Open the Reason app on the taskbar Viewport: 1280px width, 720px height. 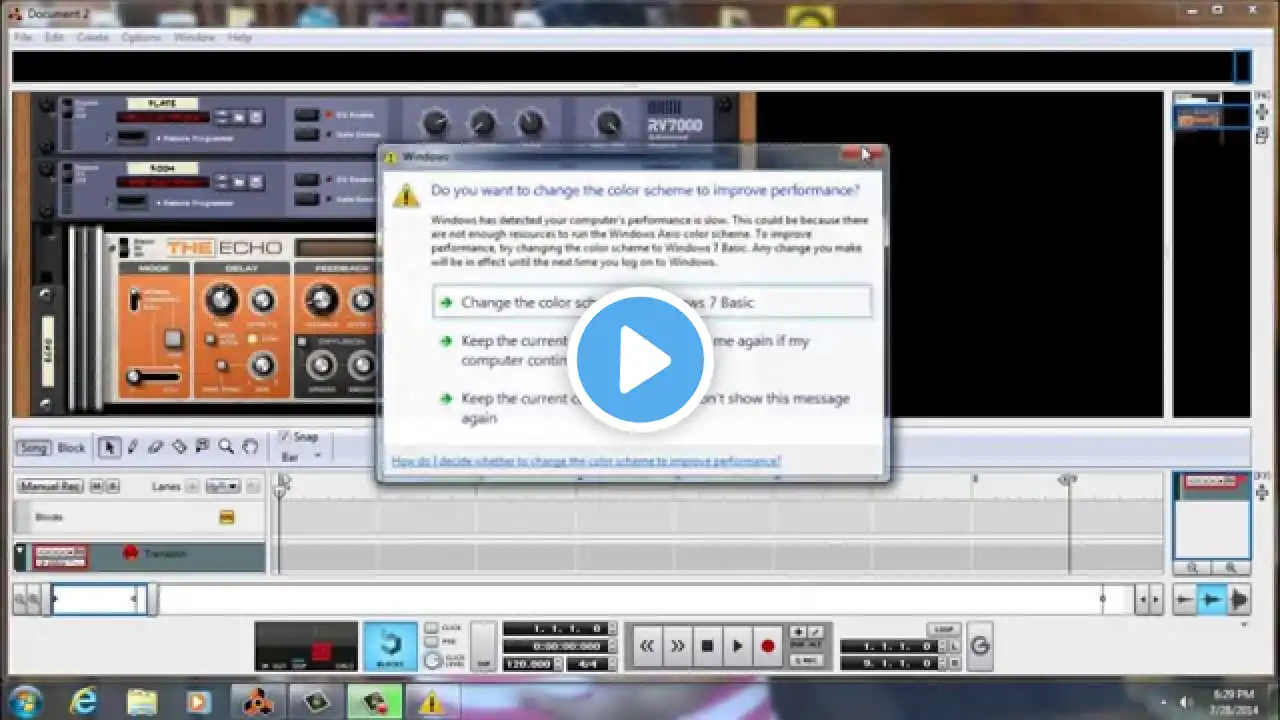259,702
